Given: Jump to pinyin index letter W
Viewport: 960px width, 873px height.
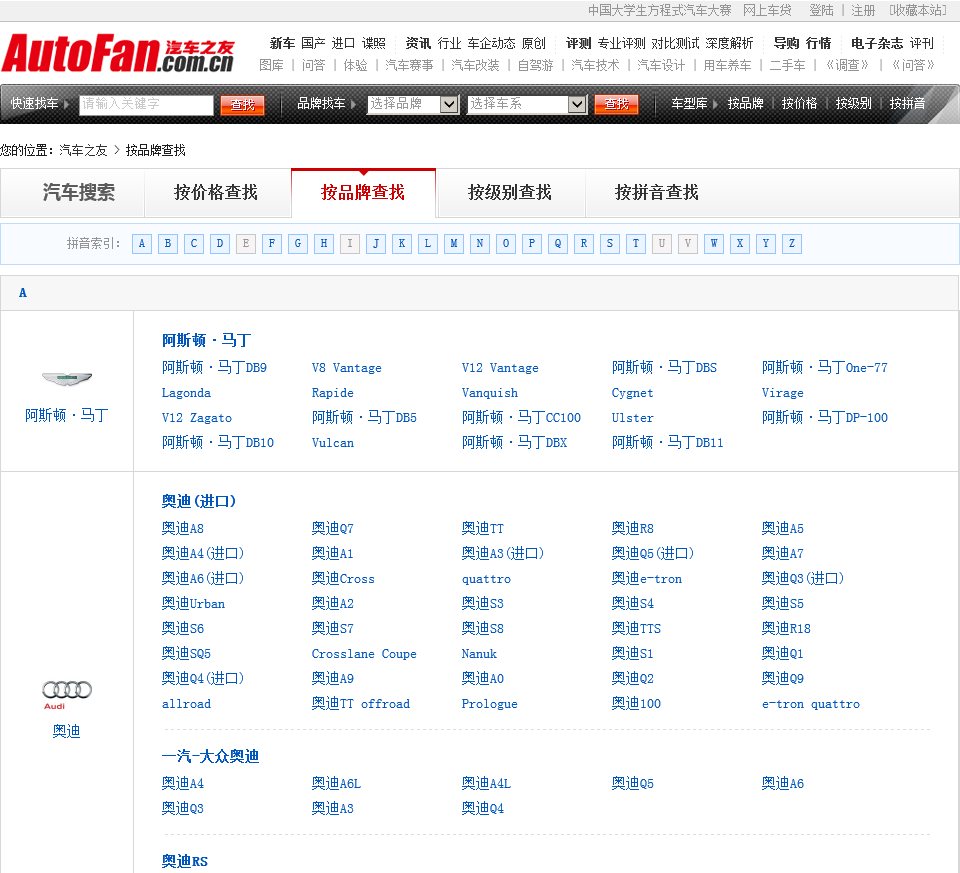Looking at the screenshot, I should (714, 244).
